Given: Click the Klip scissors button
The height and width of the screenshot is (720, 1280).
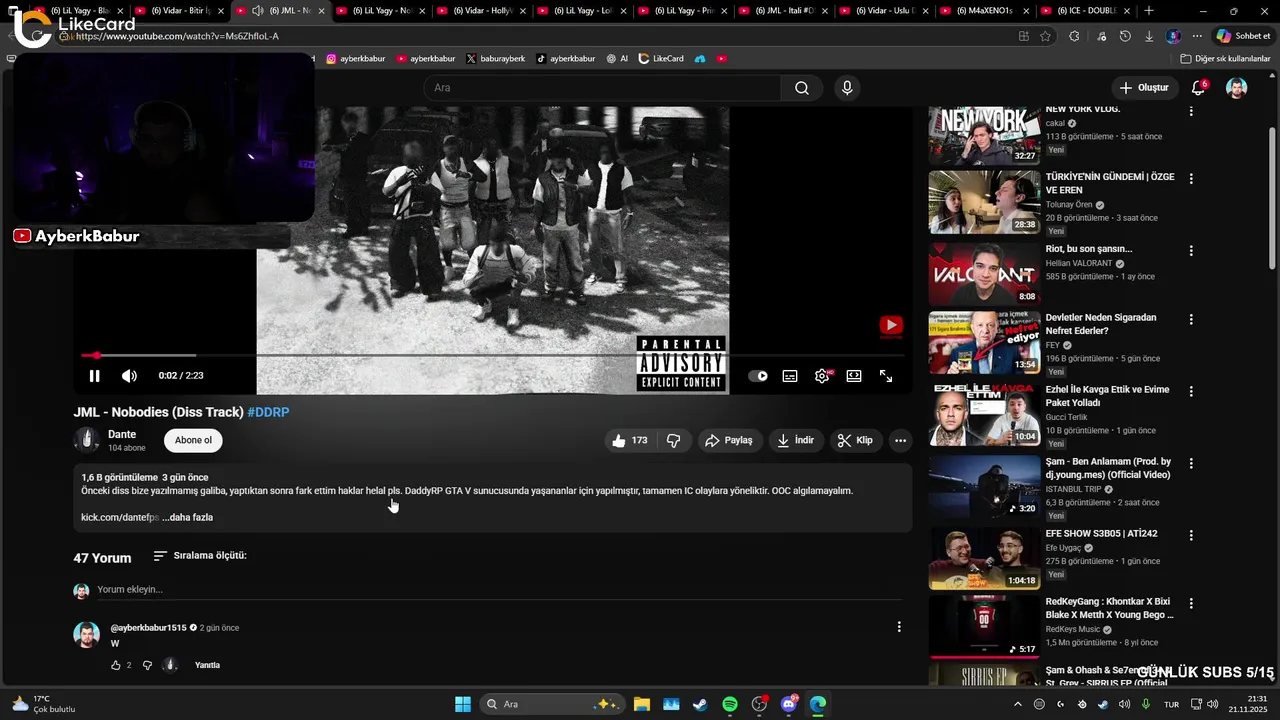Looking at the screenshot, I should (855, 440).
